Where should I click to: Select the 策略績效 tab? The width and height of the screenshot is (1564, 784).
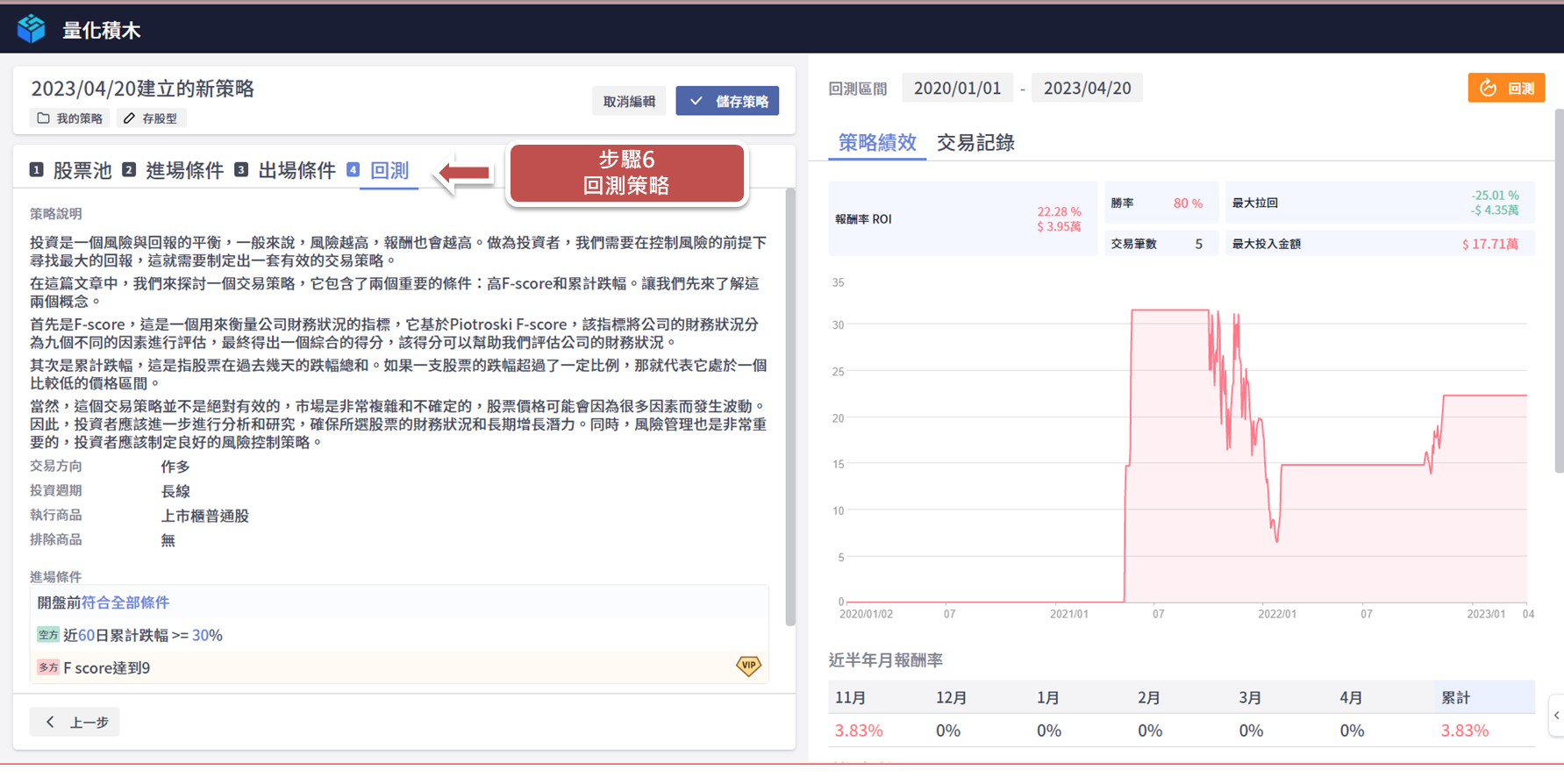point(876,143)
